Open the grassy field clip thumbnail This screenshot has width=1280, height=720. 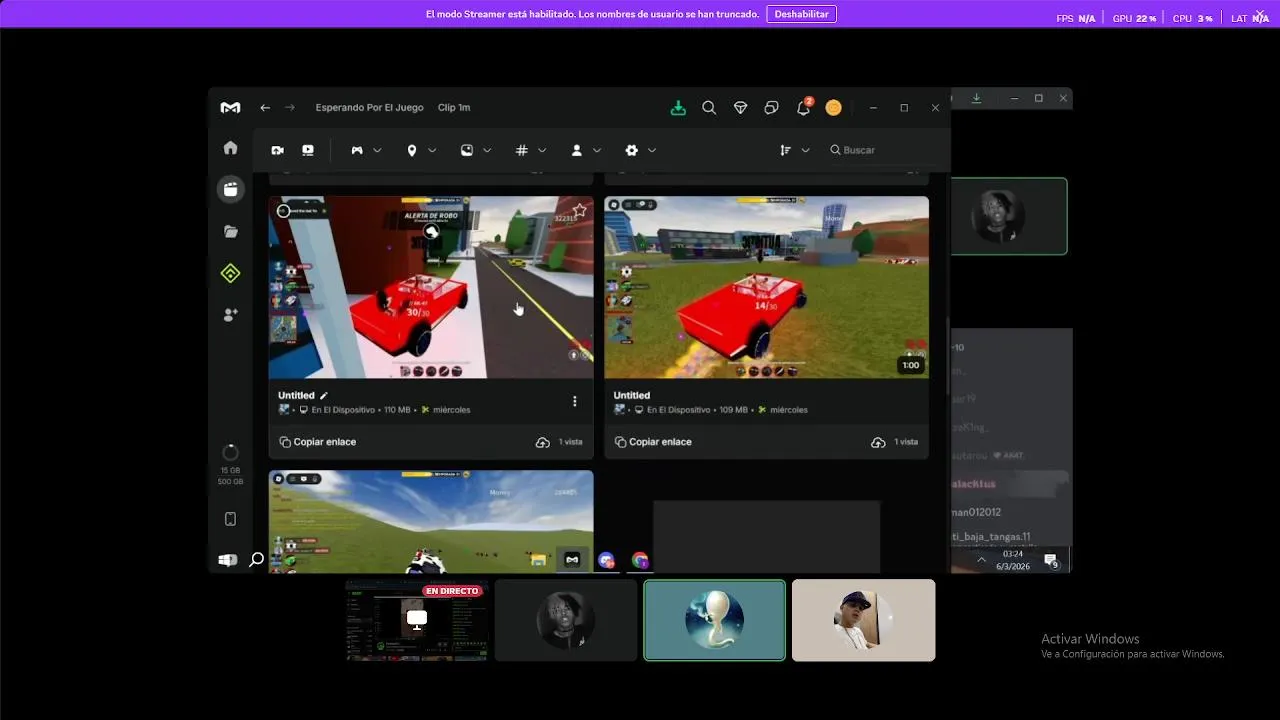[431, 521]
